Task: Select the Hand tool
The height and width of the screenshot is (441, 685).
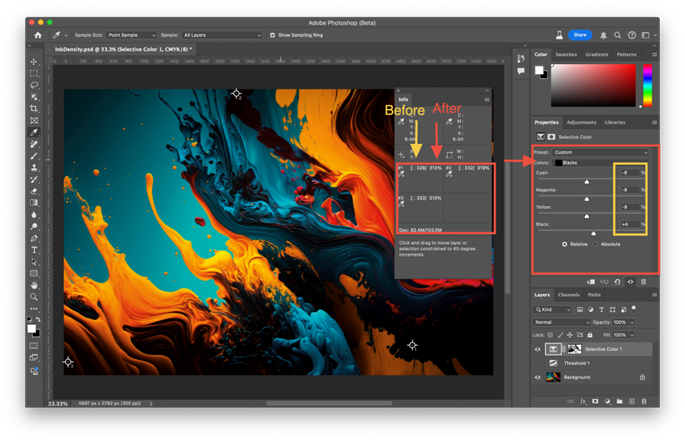Action: coord(34,285)
